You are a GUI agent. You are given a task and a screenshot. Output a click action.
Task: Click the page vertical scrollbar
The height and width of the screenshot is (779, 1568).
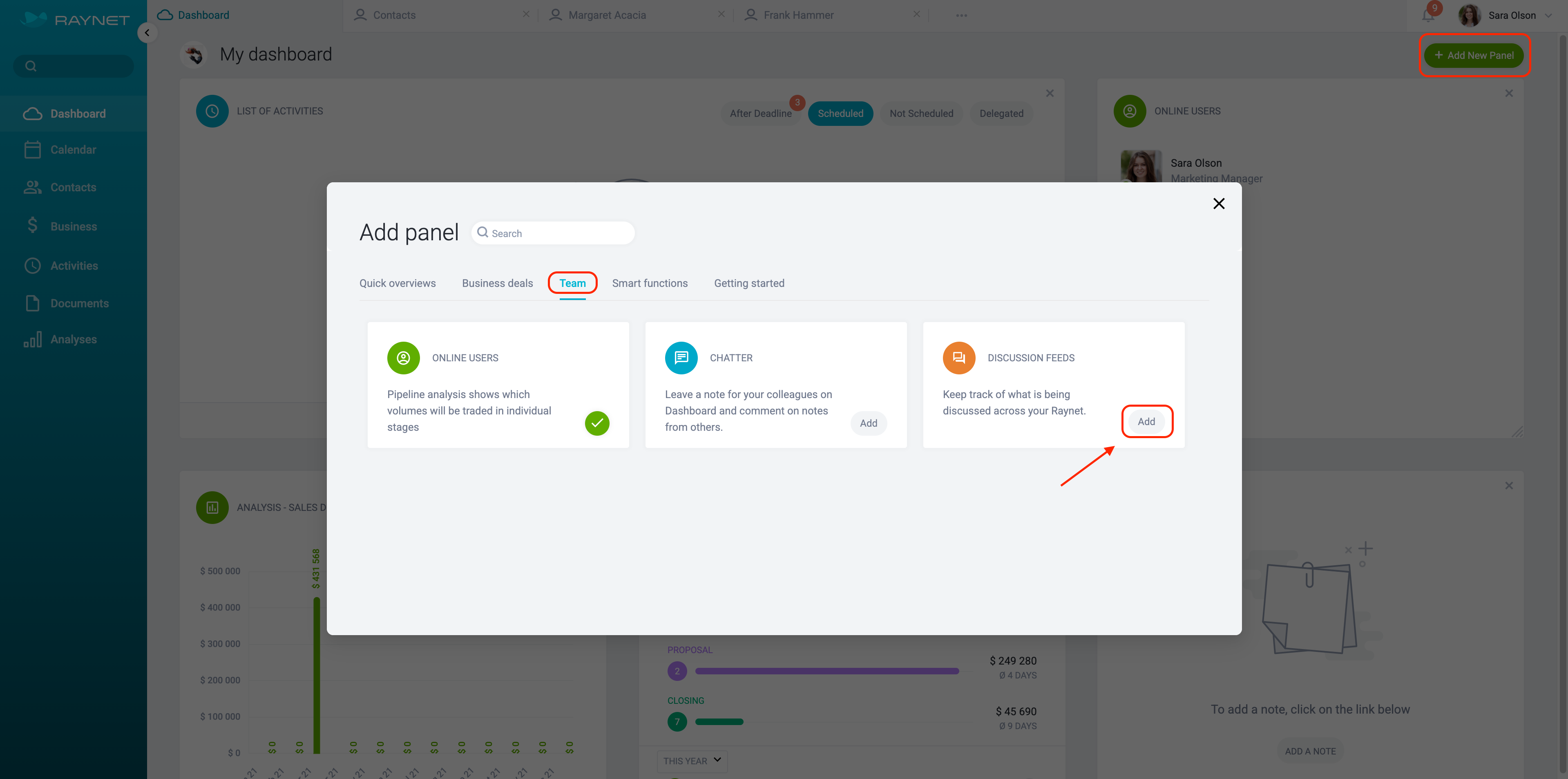click(1563, 402)
